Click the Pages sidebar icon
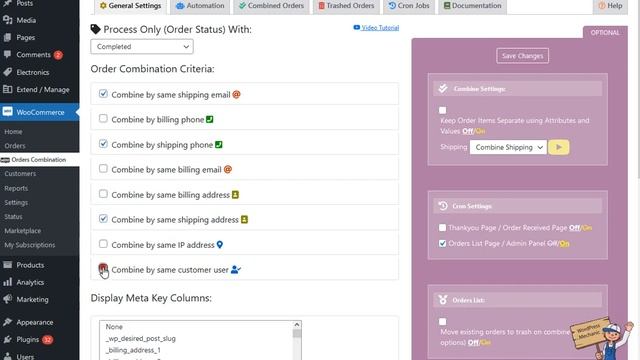Viewport: 640px width, 360px height. click(7, 38)
